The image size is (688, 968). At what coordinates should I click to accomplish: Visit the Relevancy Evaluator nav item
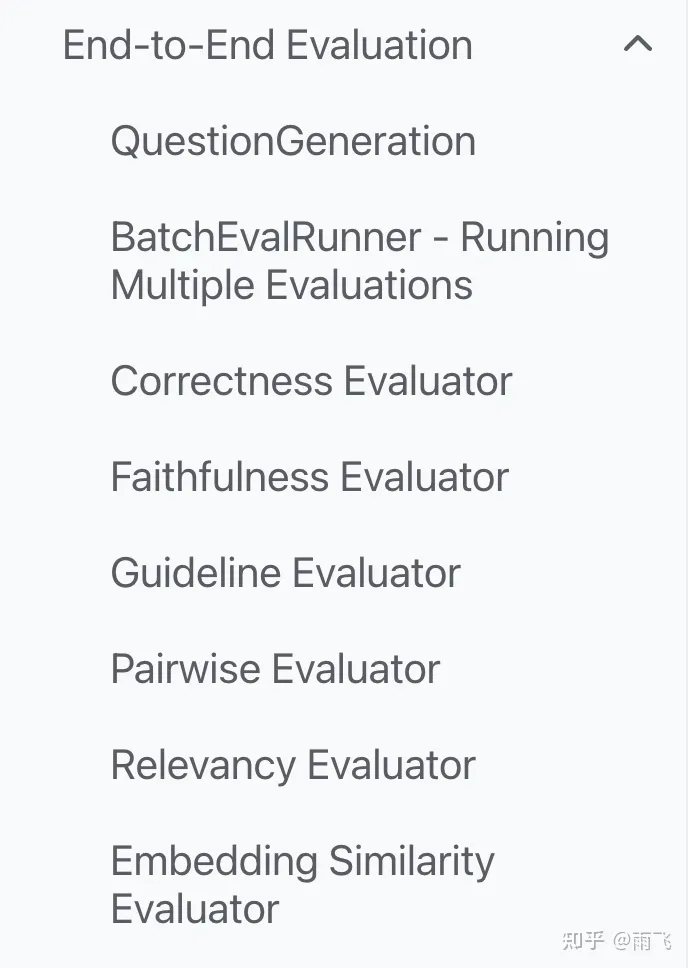click(x=293, y=765)
